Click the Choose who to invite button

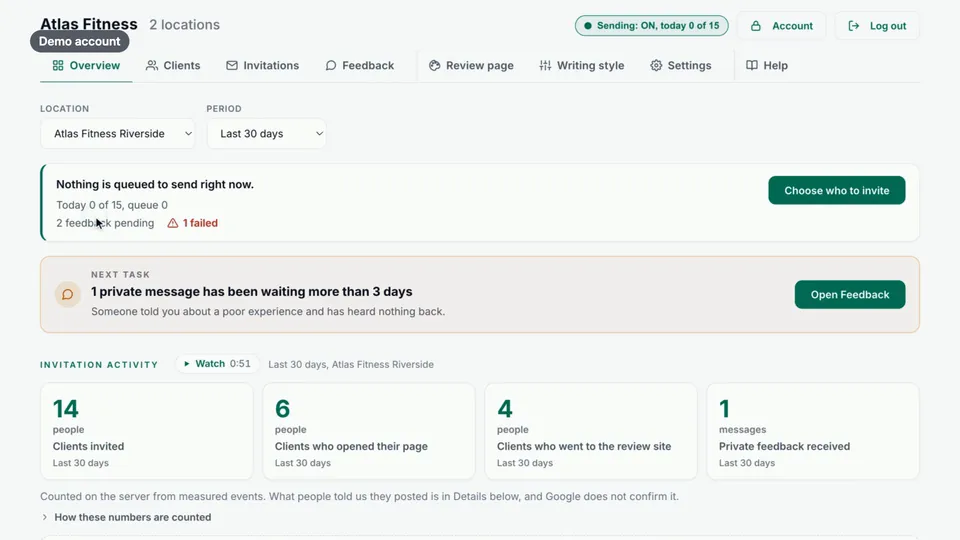836,190
